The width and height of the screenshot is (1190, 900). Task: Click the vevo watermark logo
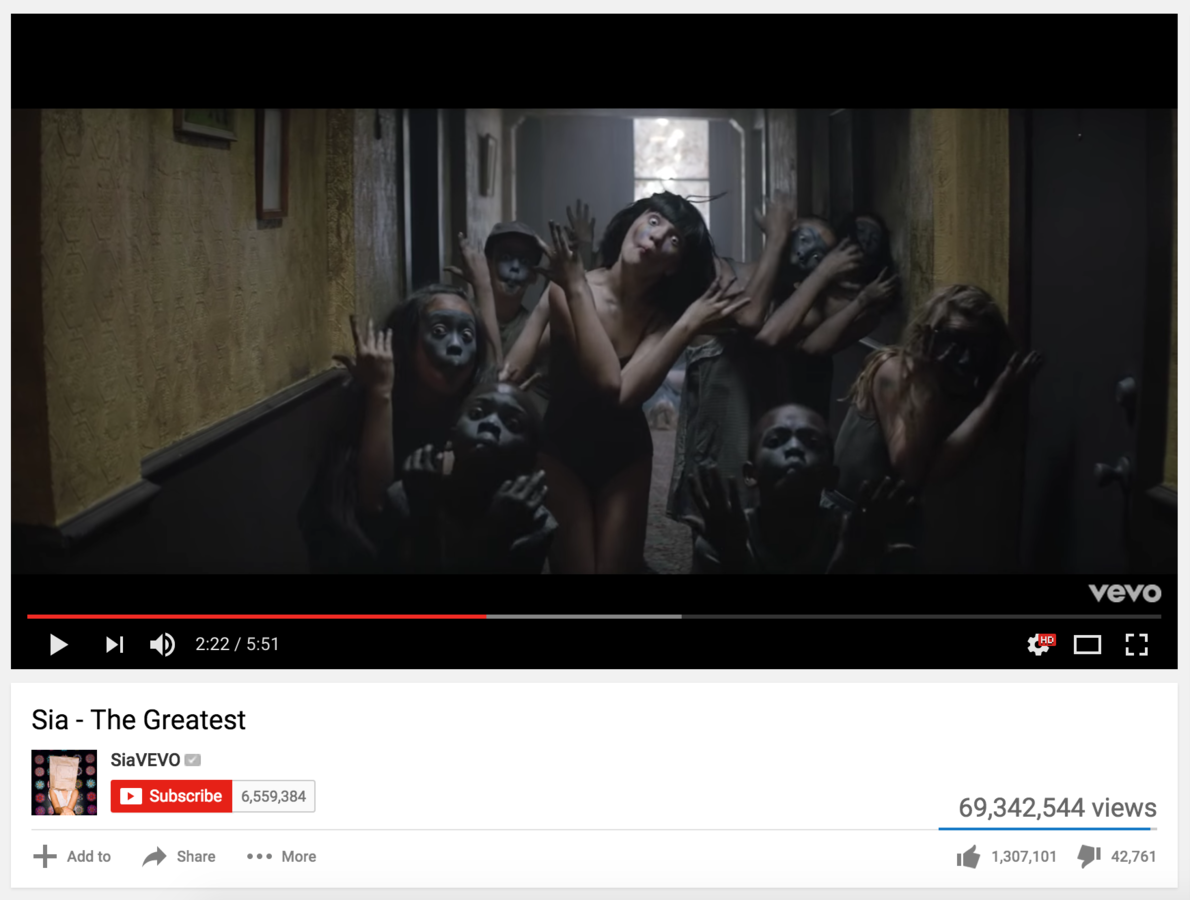point(1125,592)
